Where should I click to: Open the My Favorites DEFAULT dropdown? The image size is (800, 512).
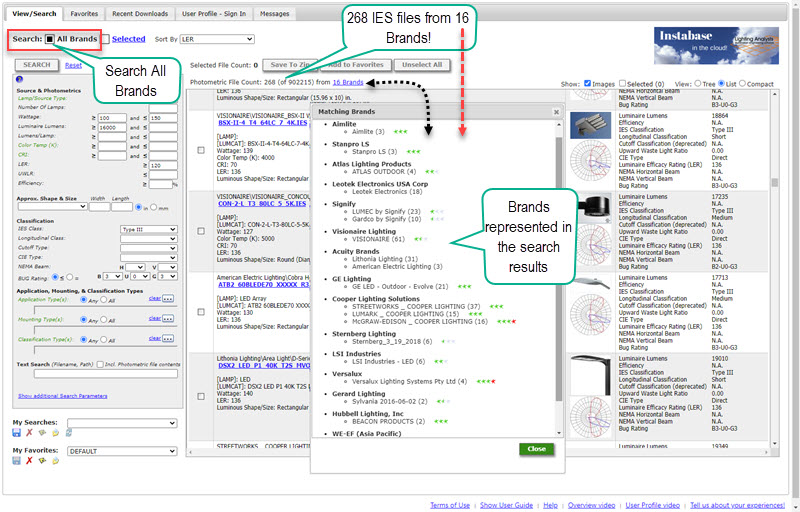[122, 451]
